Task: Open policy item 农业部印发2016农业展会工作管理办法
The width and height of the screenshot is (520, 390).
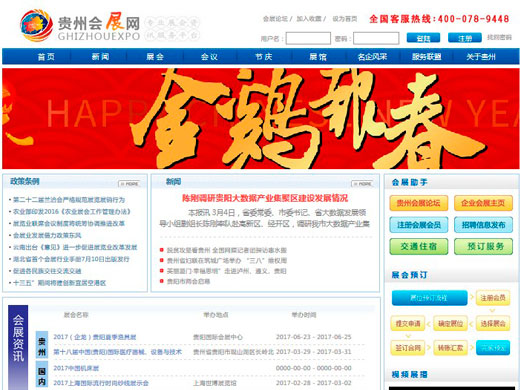Action: (72, 211)
